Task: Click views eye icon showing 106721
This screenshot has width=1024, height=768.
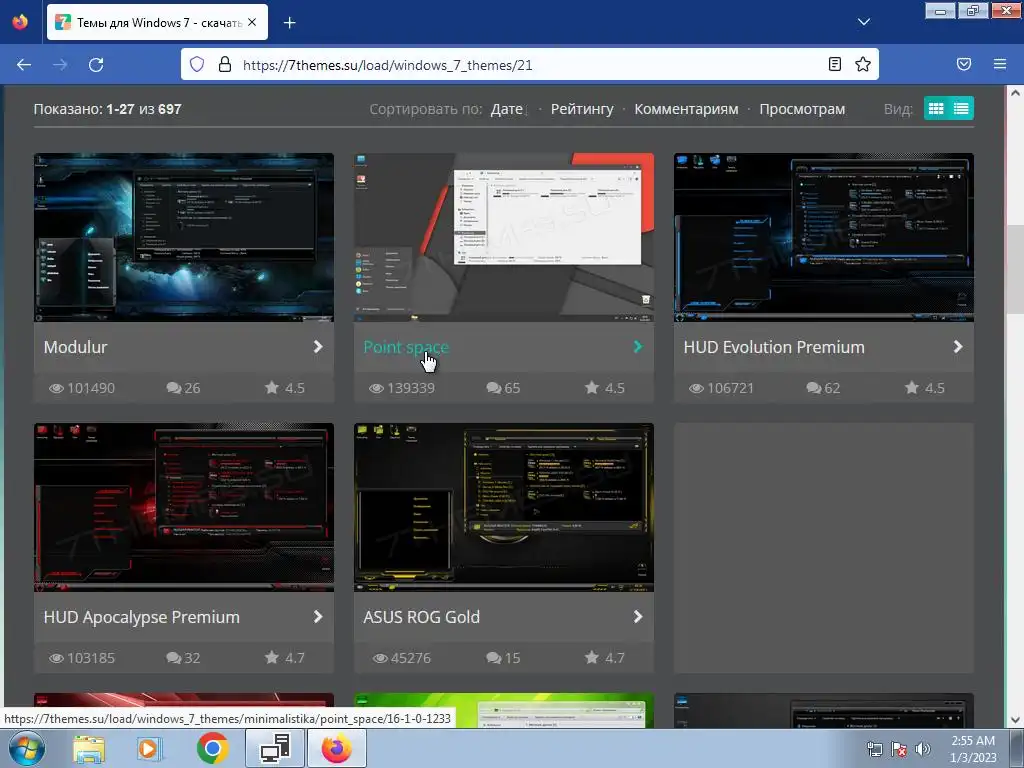Action: (696, 388)
